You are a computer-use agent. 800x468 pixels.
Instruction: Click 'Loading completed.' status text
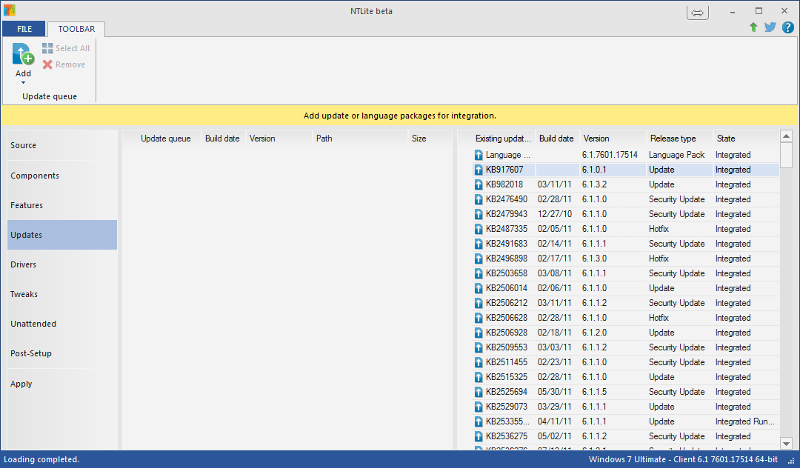pos(41,459)
